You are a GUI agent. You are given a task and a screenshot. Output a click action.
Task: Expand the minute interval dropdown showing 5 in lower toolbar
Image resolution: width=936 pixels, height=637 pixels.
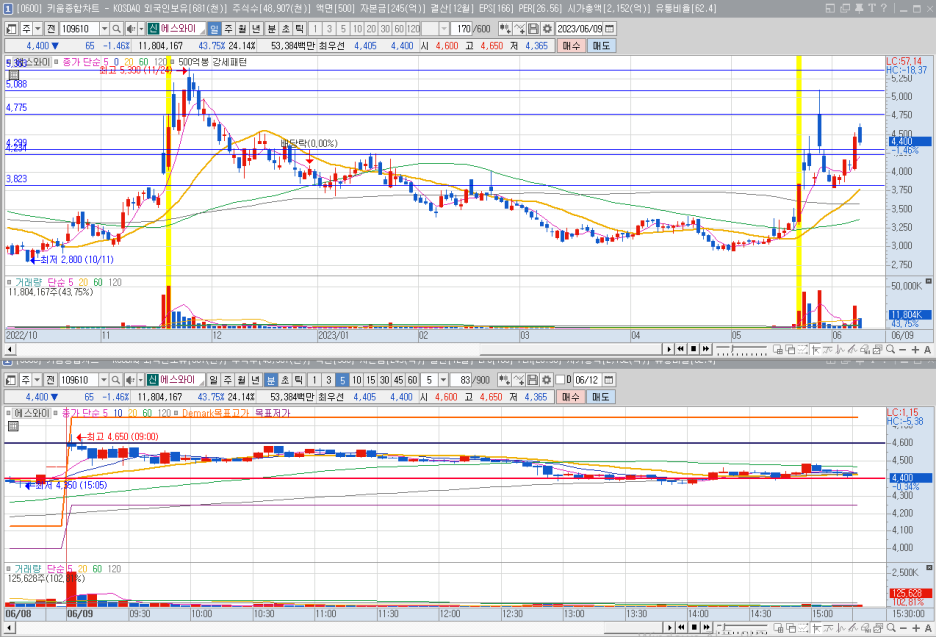(443, 380)
